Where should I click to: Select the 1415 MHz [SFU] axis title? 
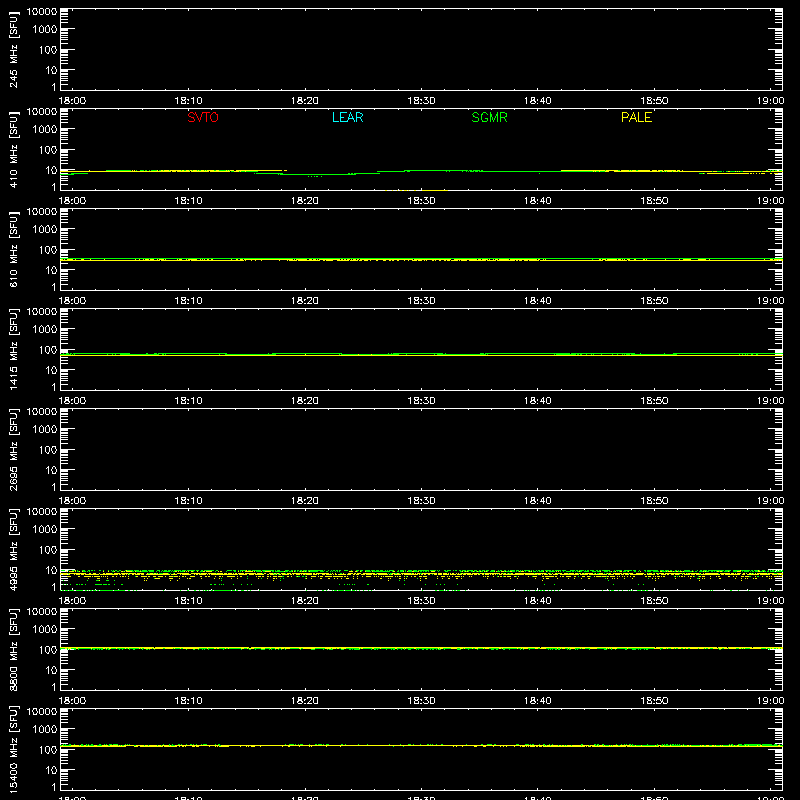(x=13, y=349)
